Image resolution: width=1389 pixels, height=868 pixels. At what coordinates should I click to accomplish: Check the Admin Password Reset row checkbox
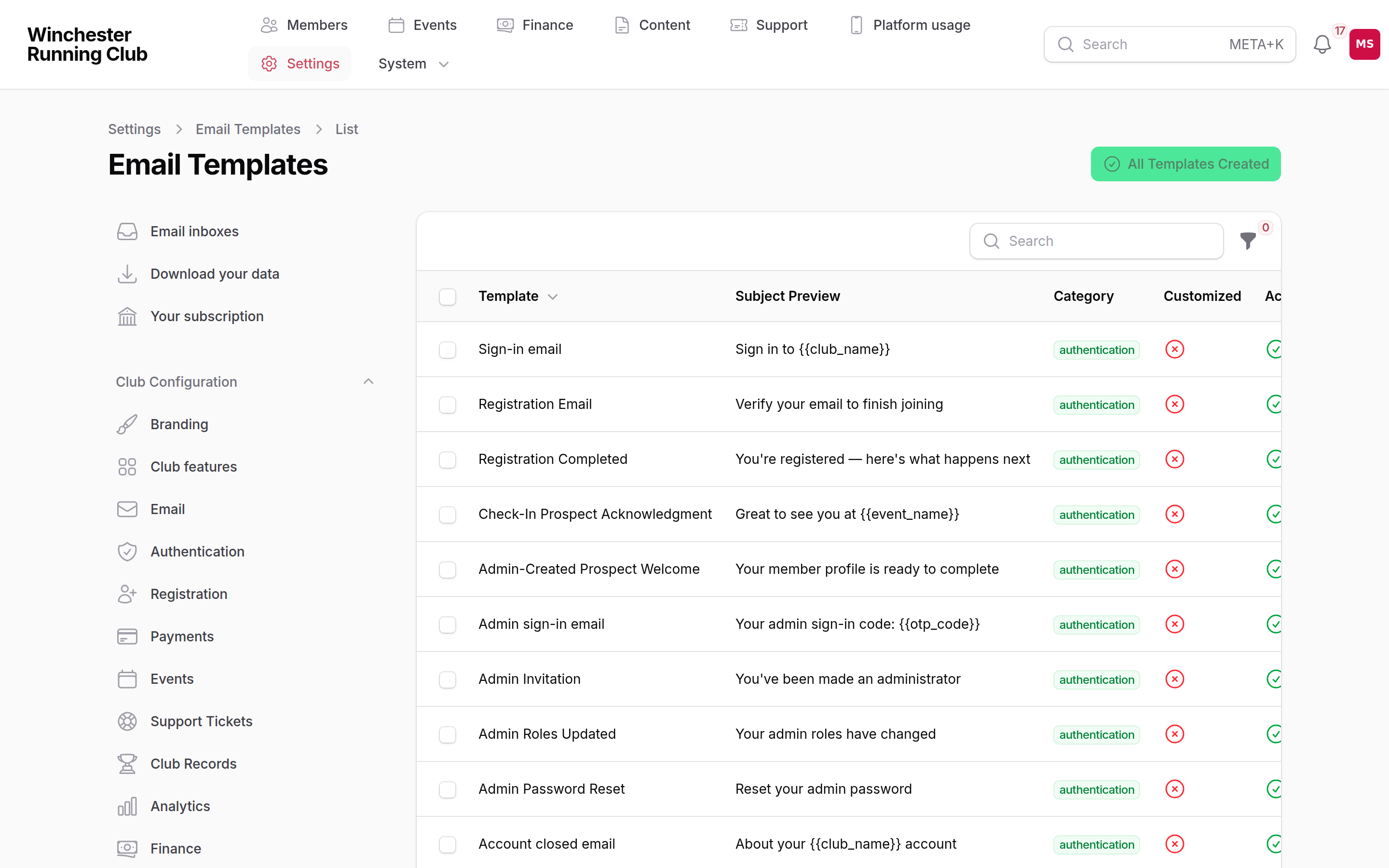coord(447,789)
